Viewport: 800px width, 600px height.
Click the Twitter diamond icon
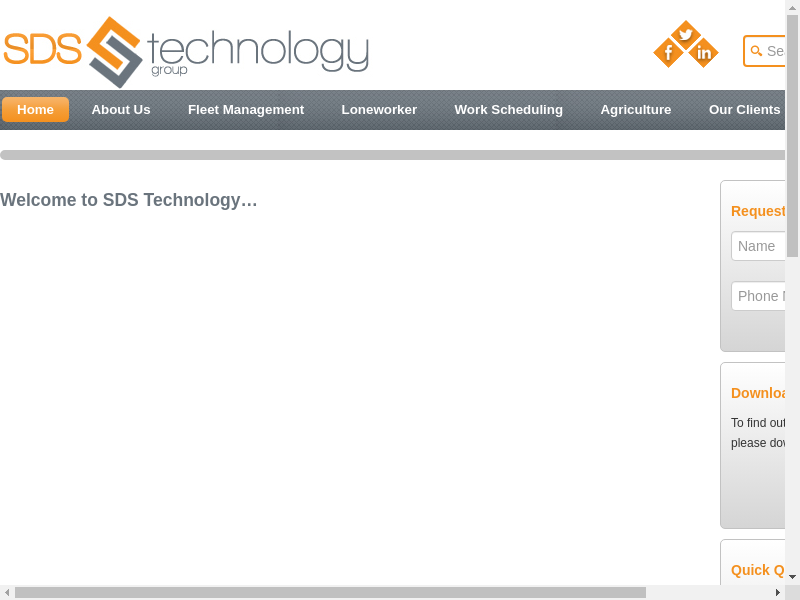pyautogui.click(x=685, y=35)
